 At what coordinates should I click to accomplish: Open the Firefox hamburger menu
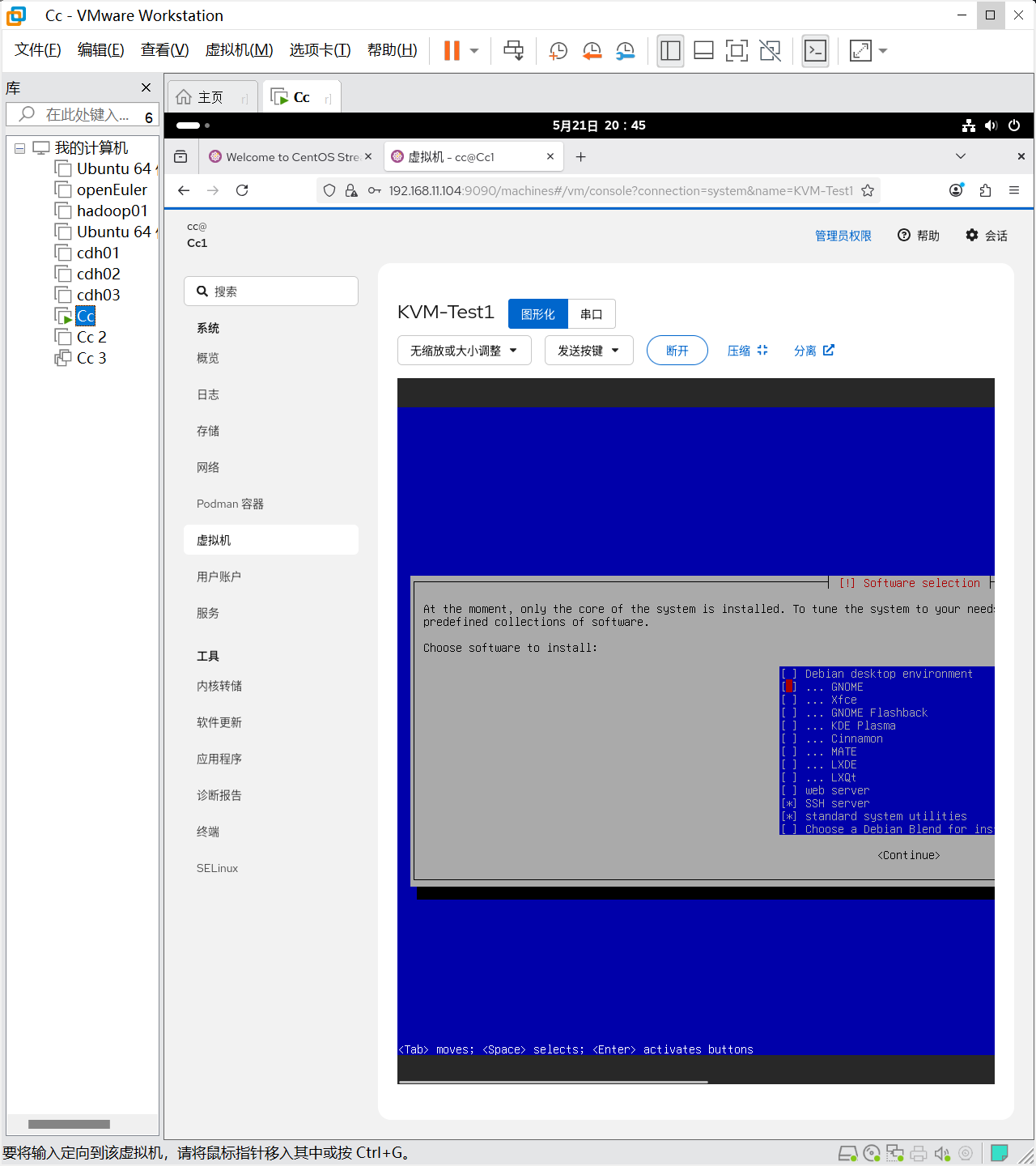coord(1014,190)
